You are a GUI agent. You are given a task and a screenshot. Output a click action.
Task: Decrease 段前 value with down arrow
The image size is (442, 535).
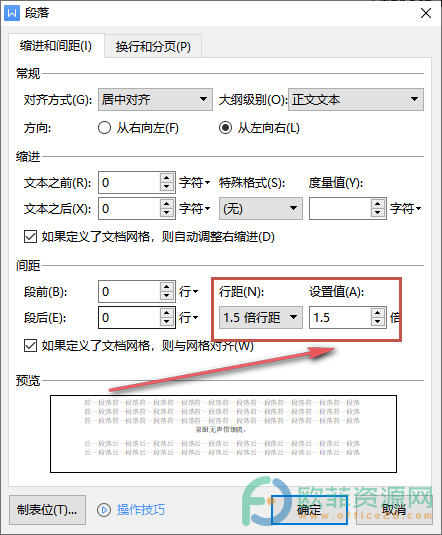(x=167, y=296)
